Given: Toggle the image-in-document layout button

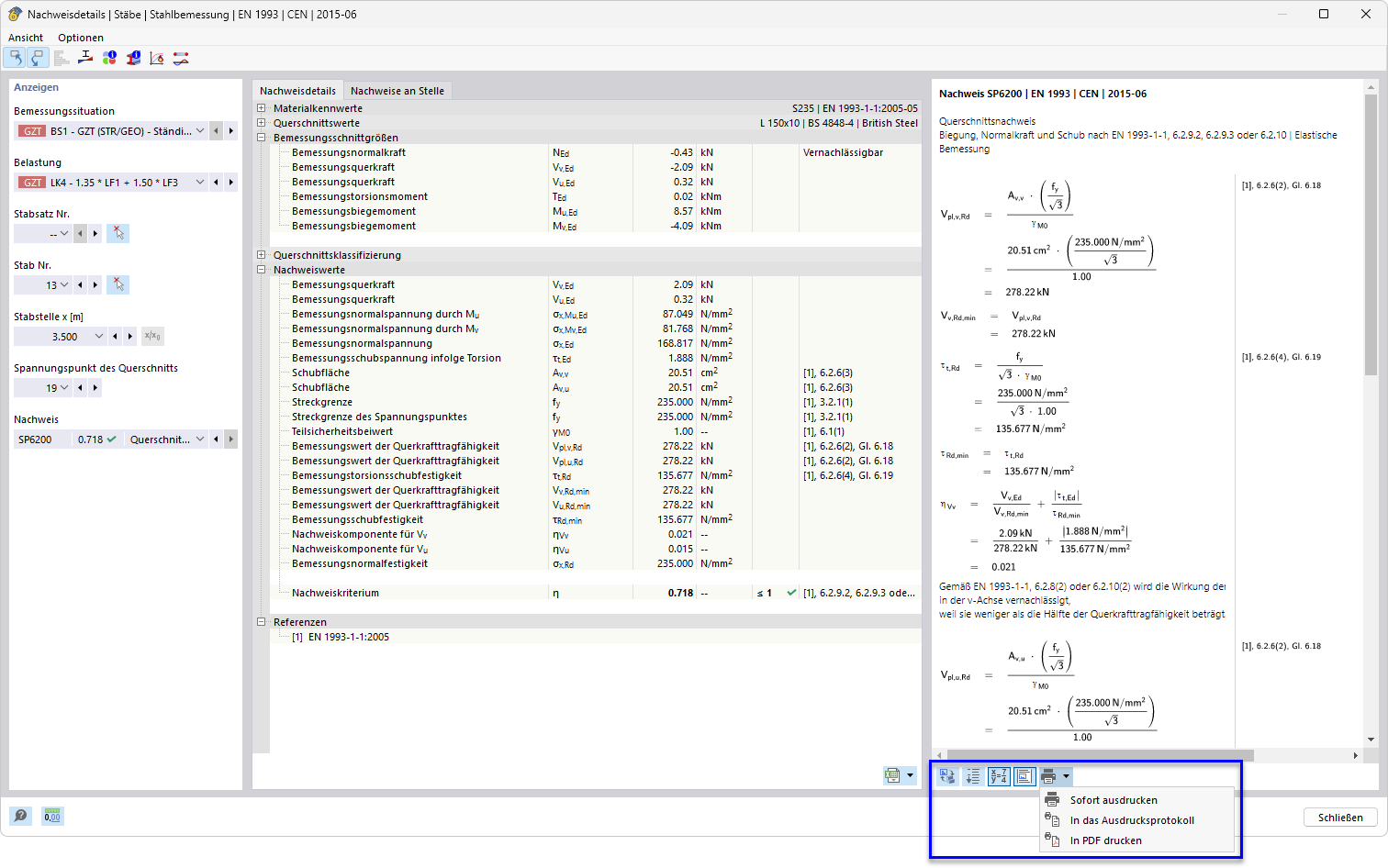Looking at the screenshot, I should click(1024, 776).
